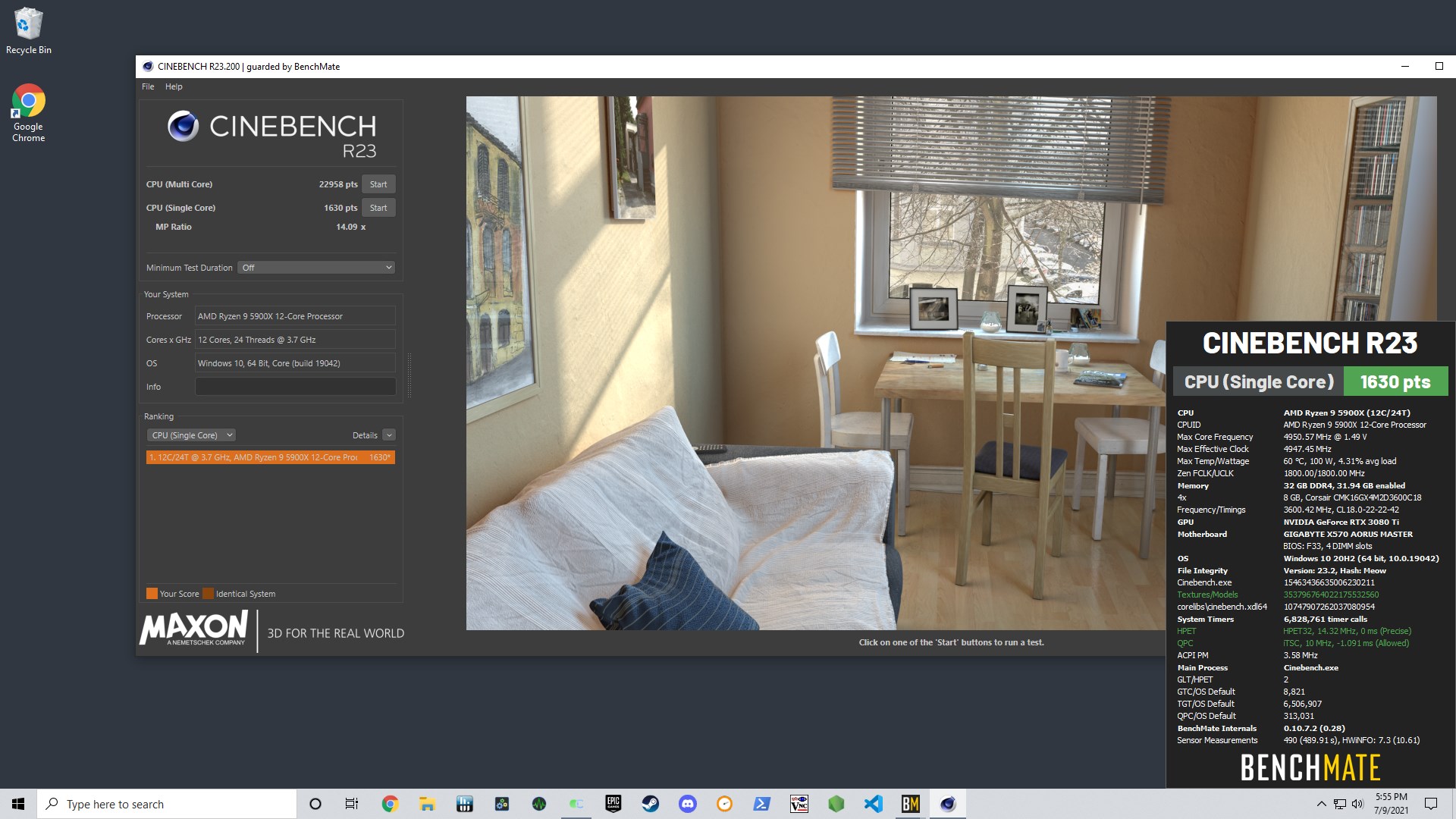Image resolution: width=1456 pixels, height=819 pixels.
Task: Click the MAXON logo at panel bottom
Action: click(x=194, y=628)
